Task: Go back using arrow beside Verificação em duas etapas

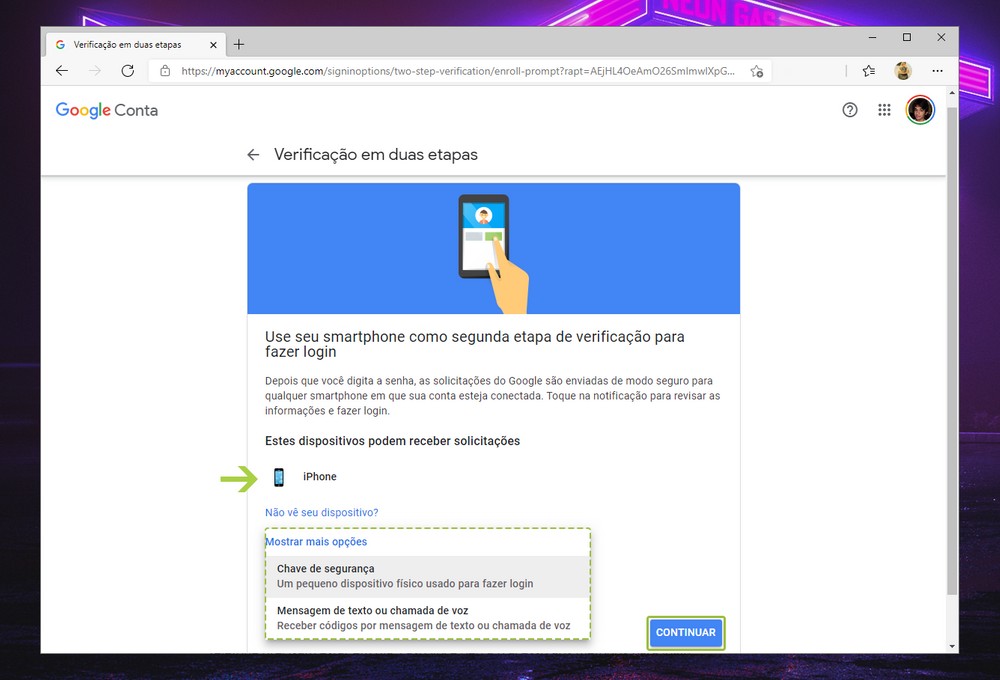Action: [253, 155]
